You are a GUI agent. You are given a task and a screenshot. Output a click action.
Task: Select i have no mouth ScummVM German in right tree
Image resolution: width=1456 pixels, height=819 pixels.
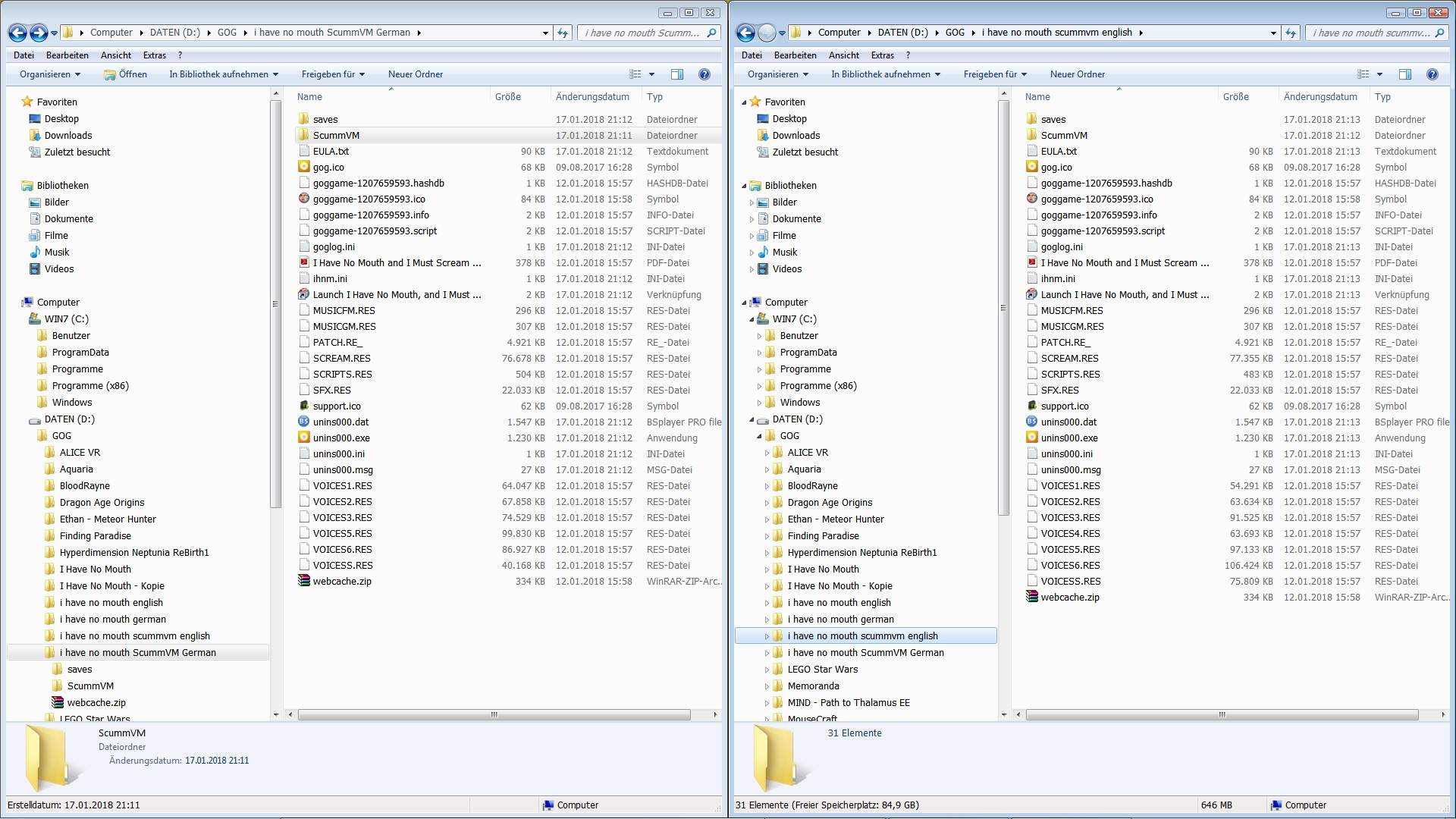(865, 652)
